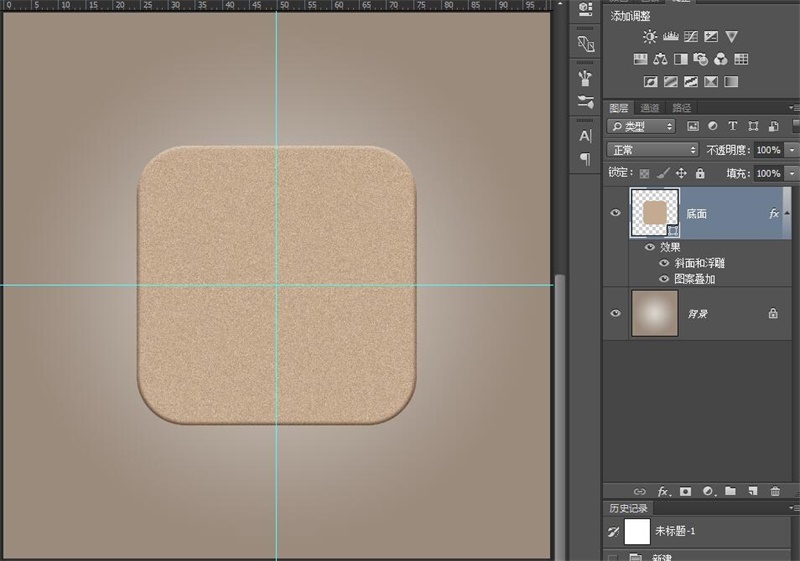Link layers using chain icon
This screenshot has width=800, height=561.
[x=639, y=492]
